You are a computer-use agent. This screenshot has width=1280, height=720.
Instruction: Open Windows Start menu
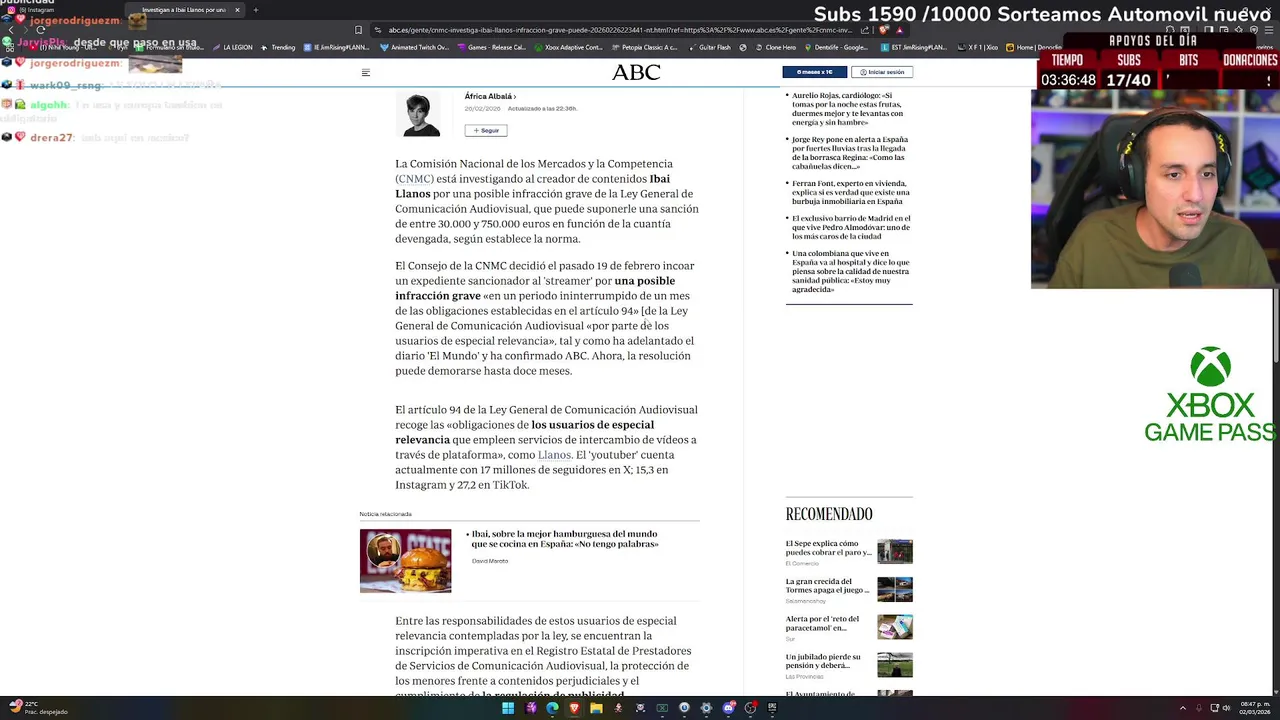[508, 708]
